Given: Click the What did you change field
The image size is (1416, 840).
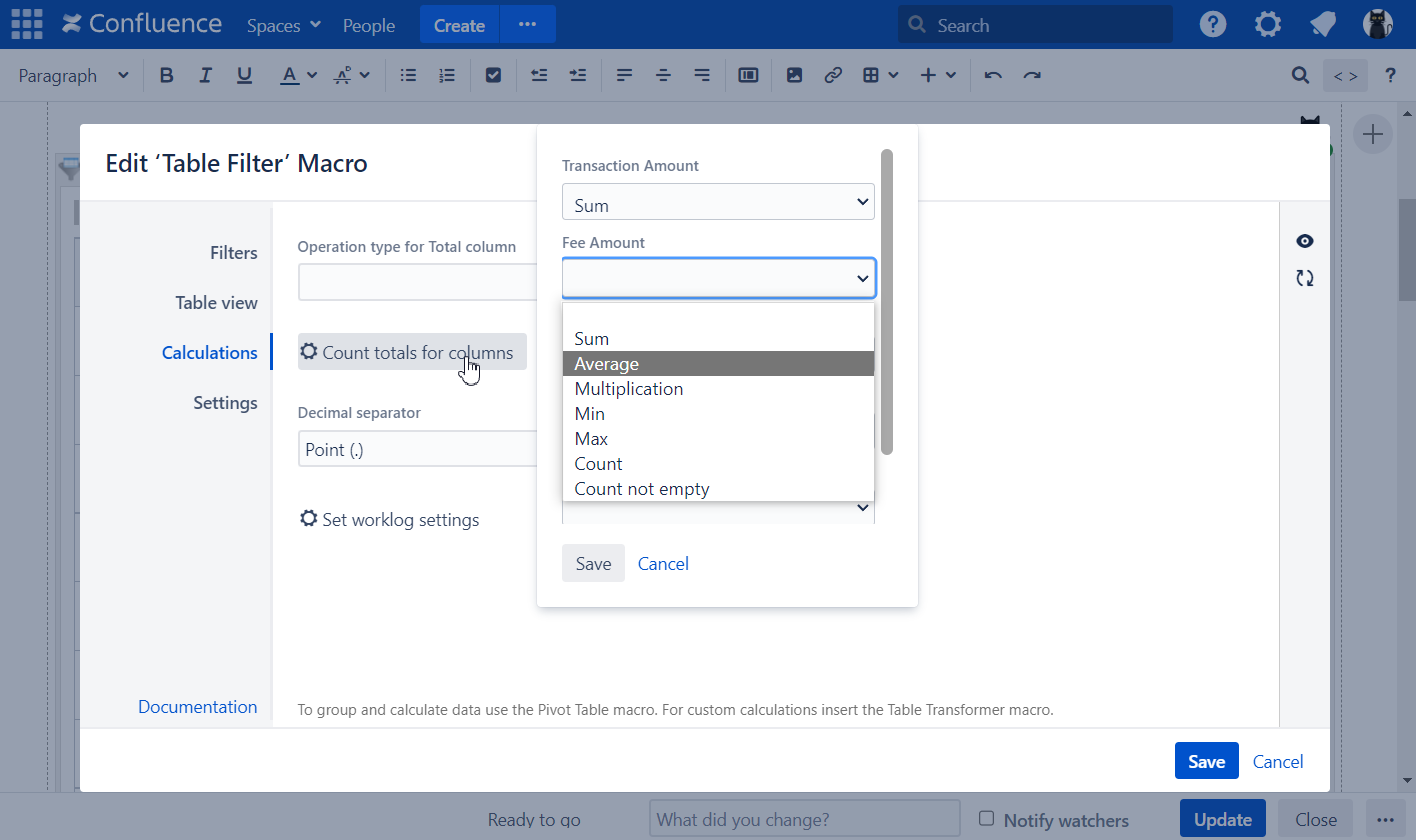Looking at the screenshot, I should click(804, 819).
